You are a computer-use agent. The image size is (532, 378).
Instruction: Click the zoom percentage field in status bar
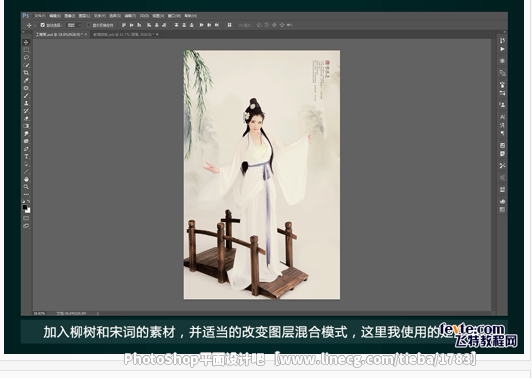pos(39,314)
